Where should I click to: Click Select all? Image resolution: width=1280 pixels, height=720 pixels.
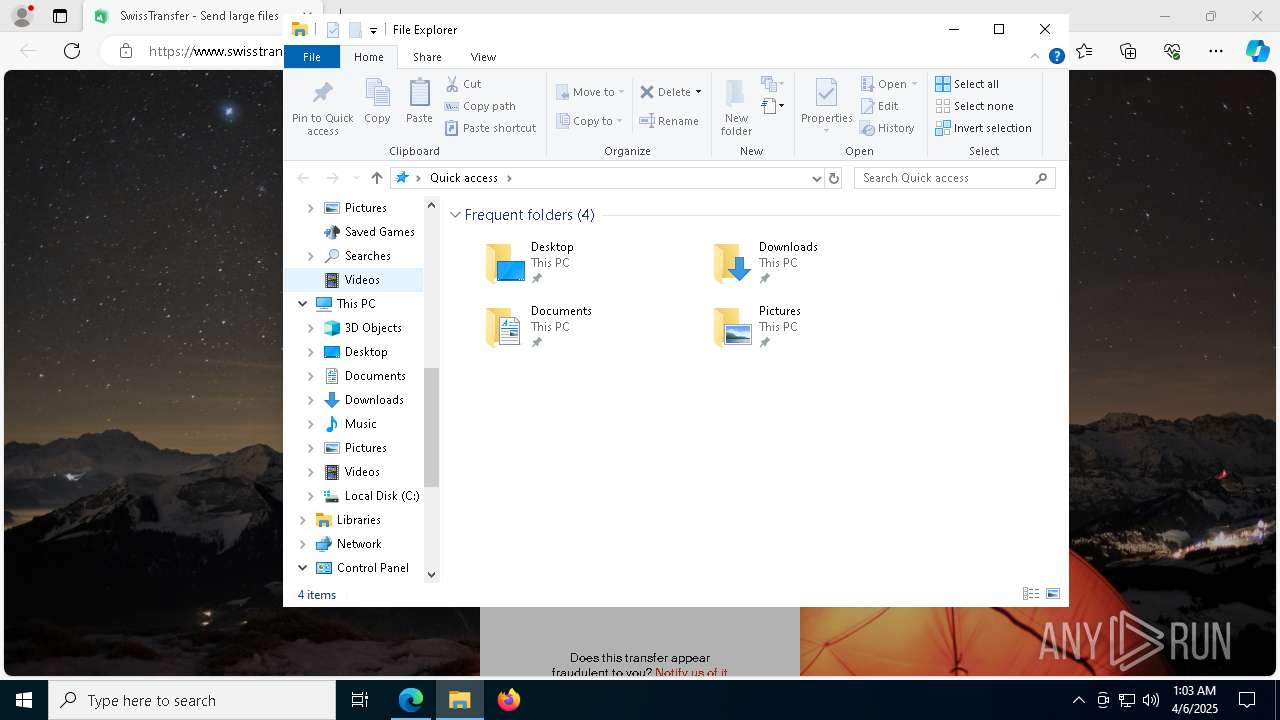(967, 84)
